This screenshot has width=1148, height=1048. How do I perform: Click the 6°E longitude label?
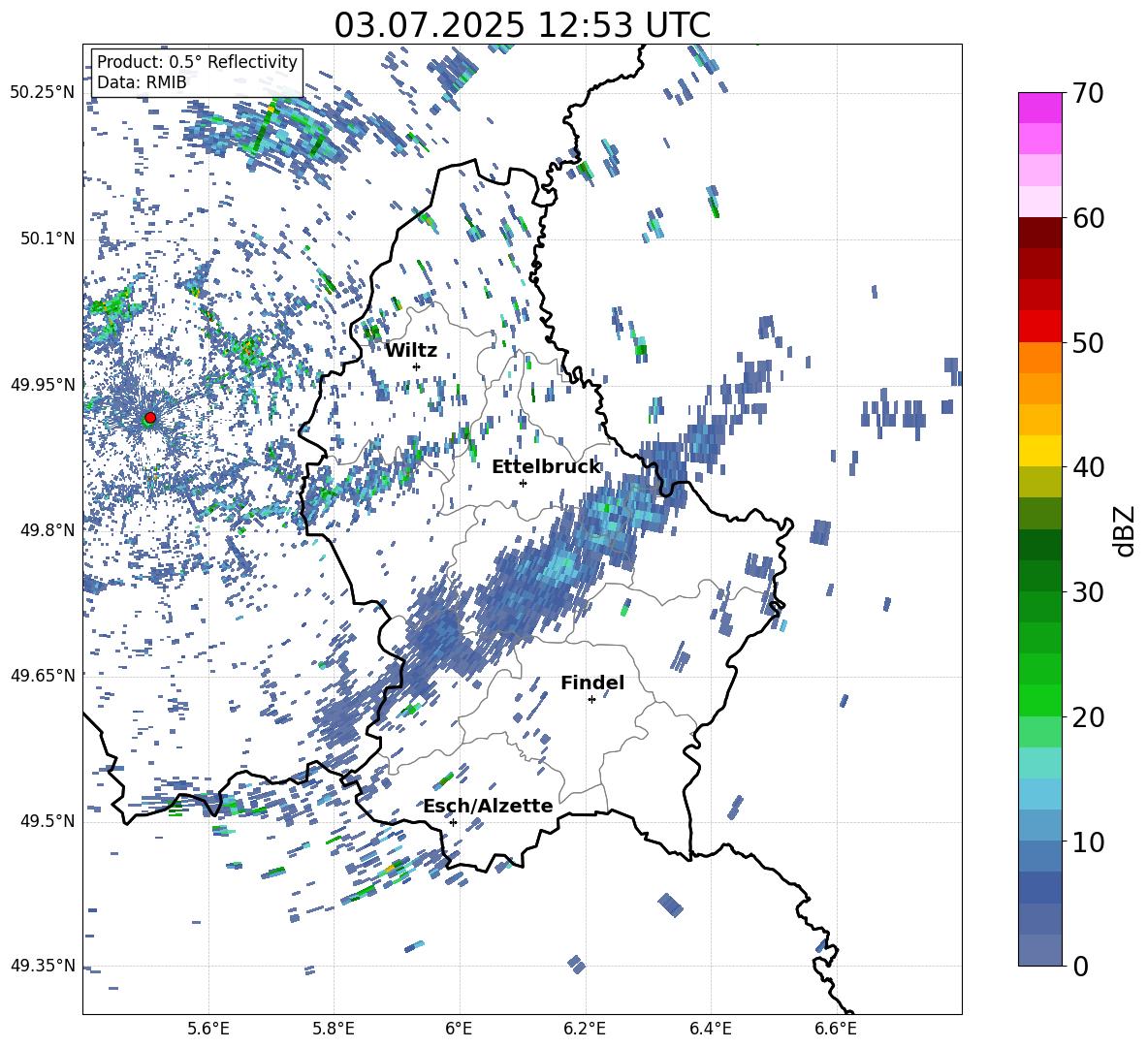(x=459, y=1029)
